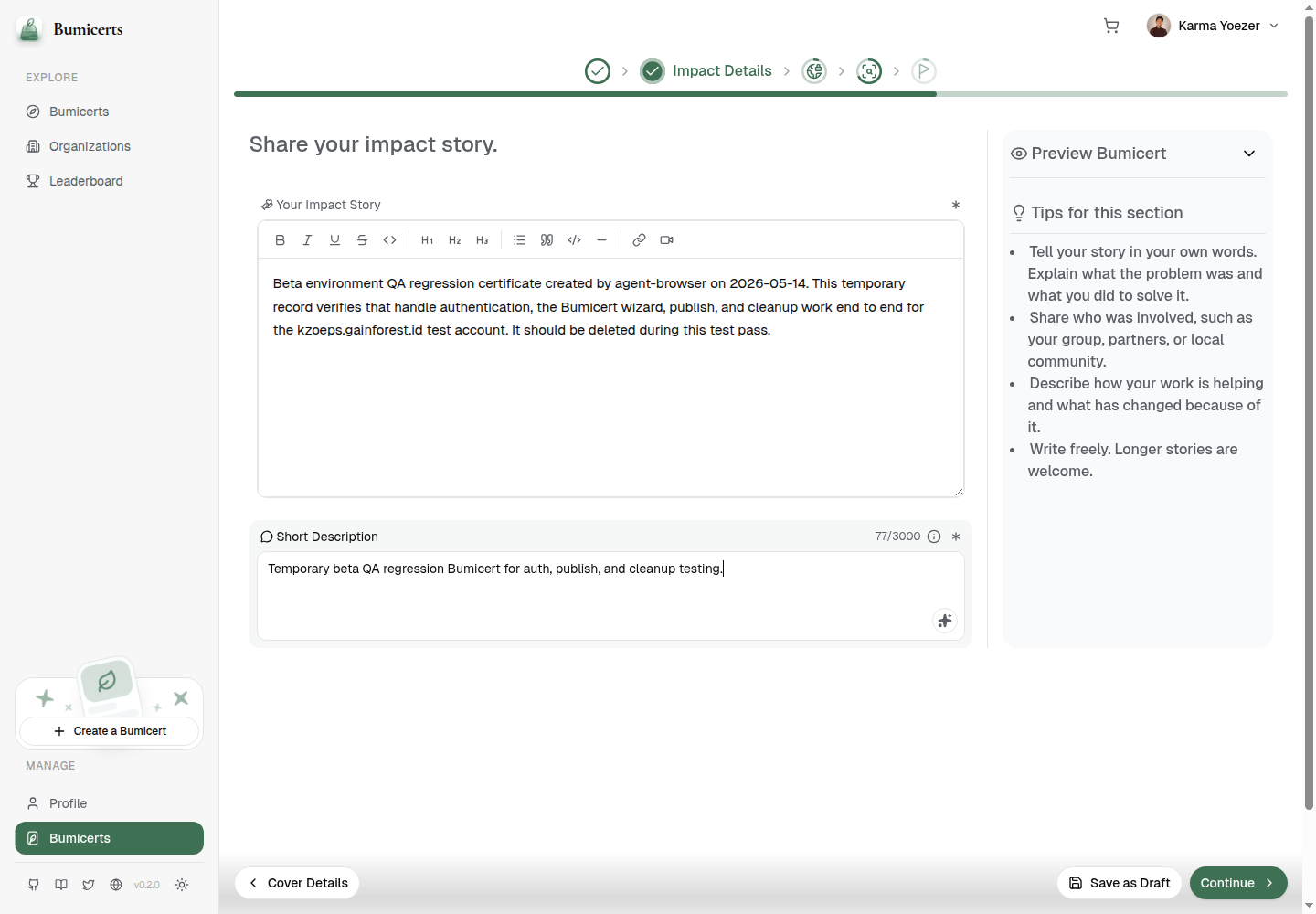Insert a code block
Viewport: 1316px width, 914px height.
[575, 240]
